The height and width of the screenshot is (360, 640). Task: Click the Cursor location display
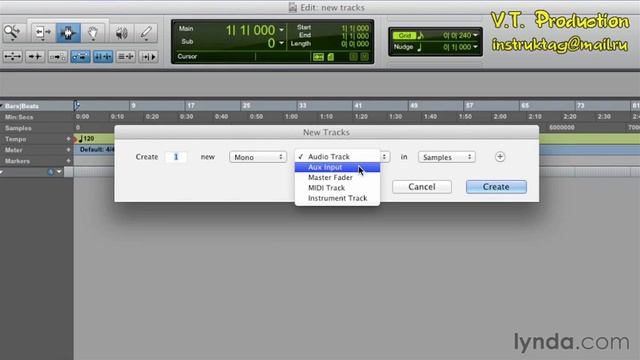click(243, 57)
